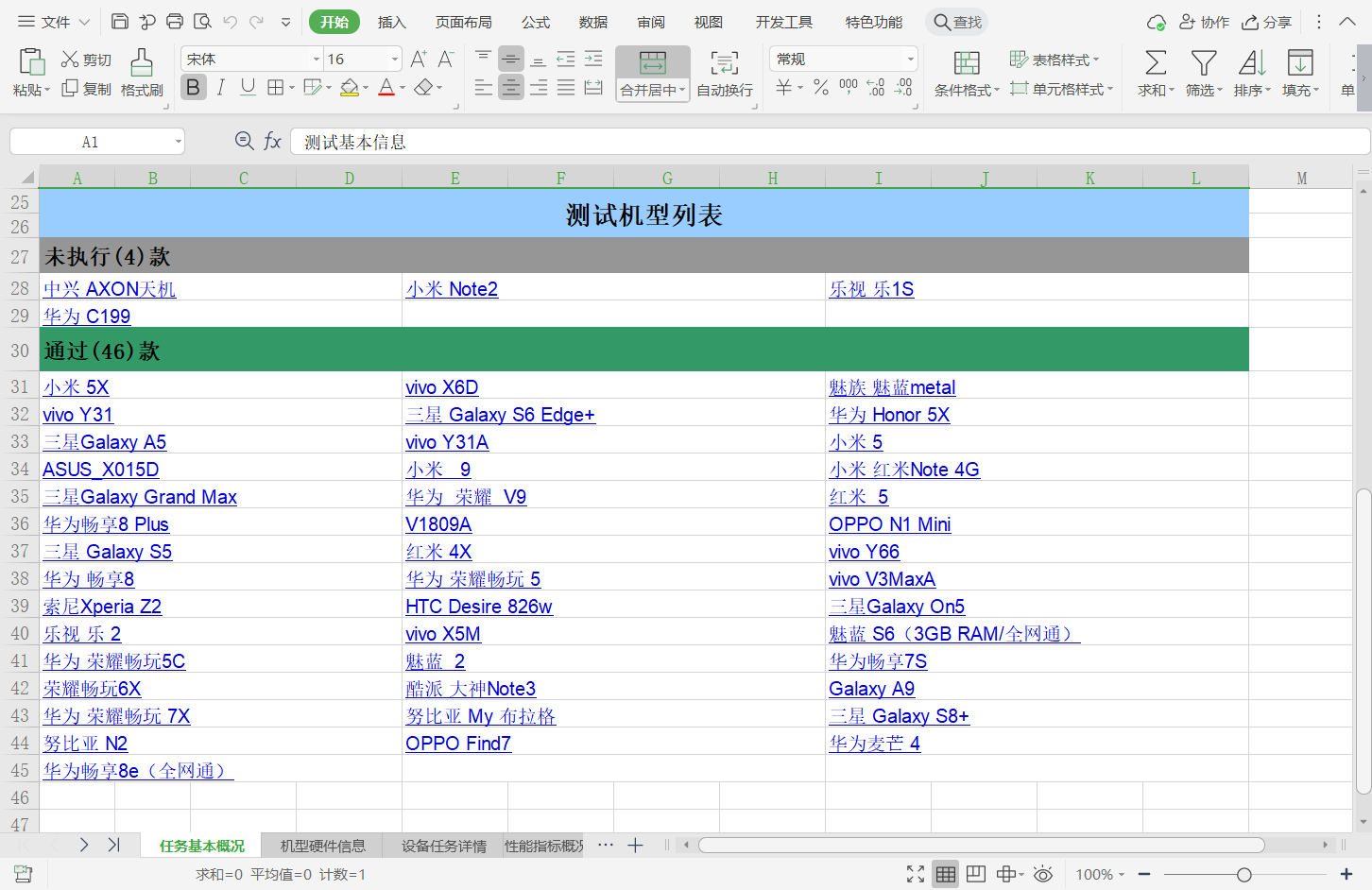This screenshot has width=1372, height=890.
Task: Select the Format Painter tool
Action: (142, 72)
